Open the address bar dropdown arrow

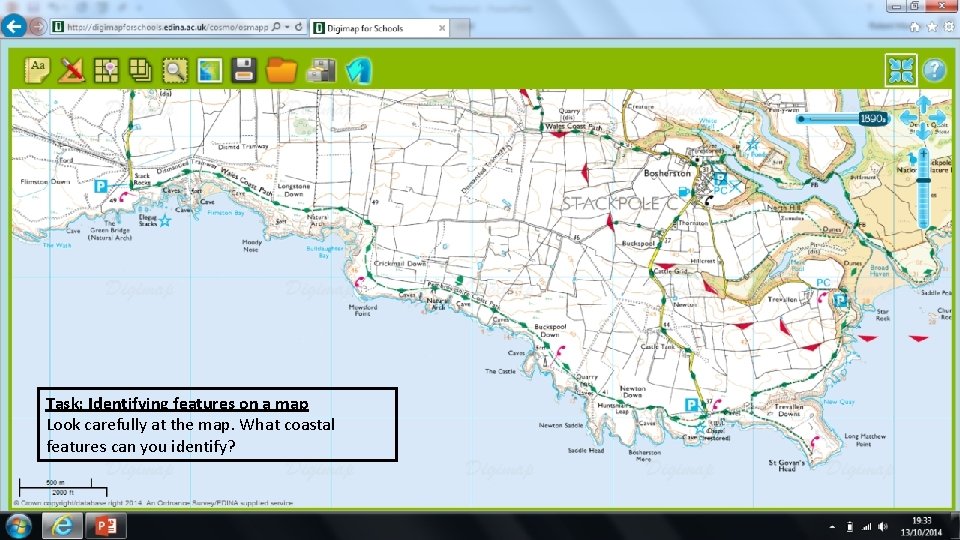287,27
